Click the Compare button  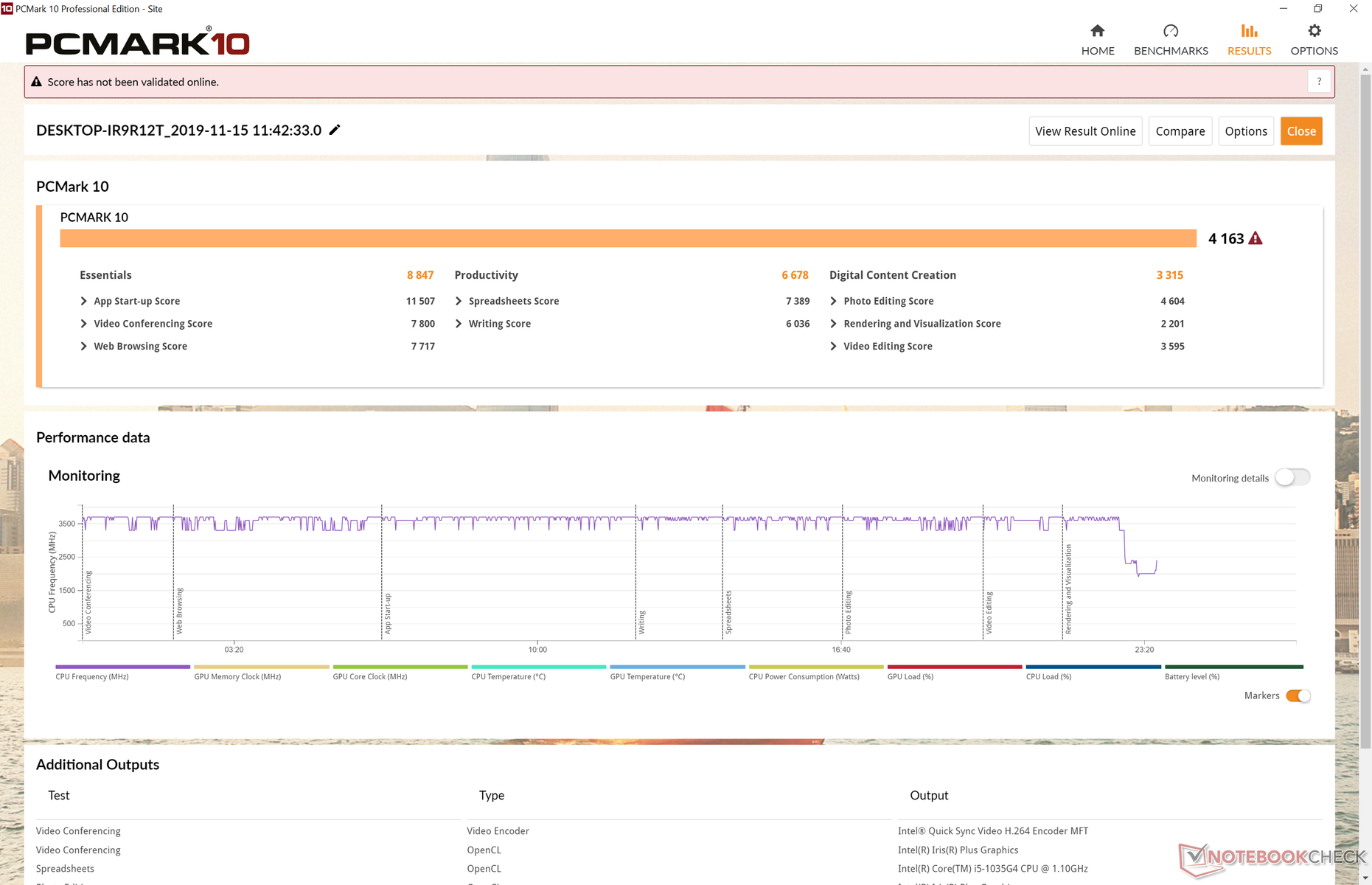click(1180, 131)
